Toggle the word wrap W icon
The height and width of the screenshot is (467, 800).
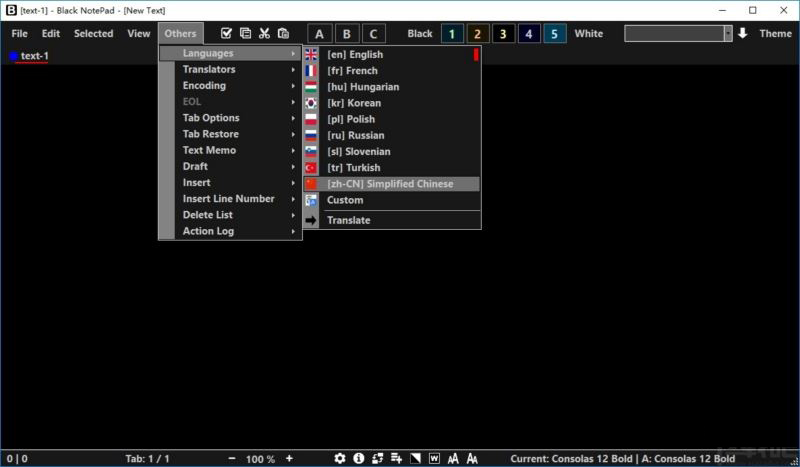[434, 458]
